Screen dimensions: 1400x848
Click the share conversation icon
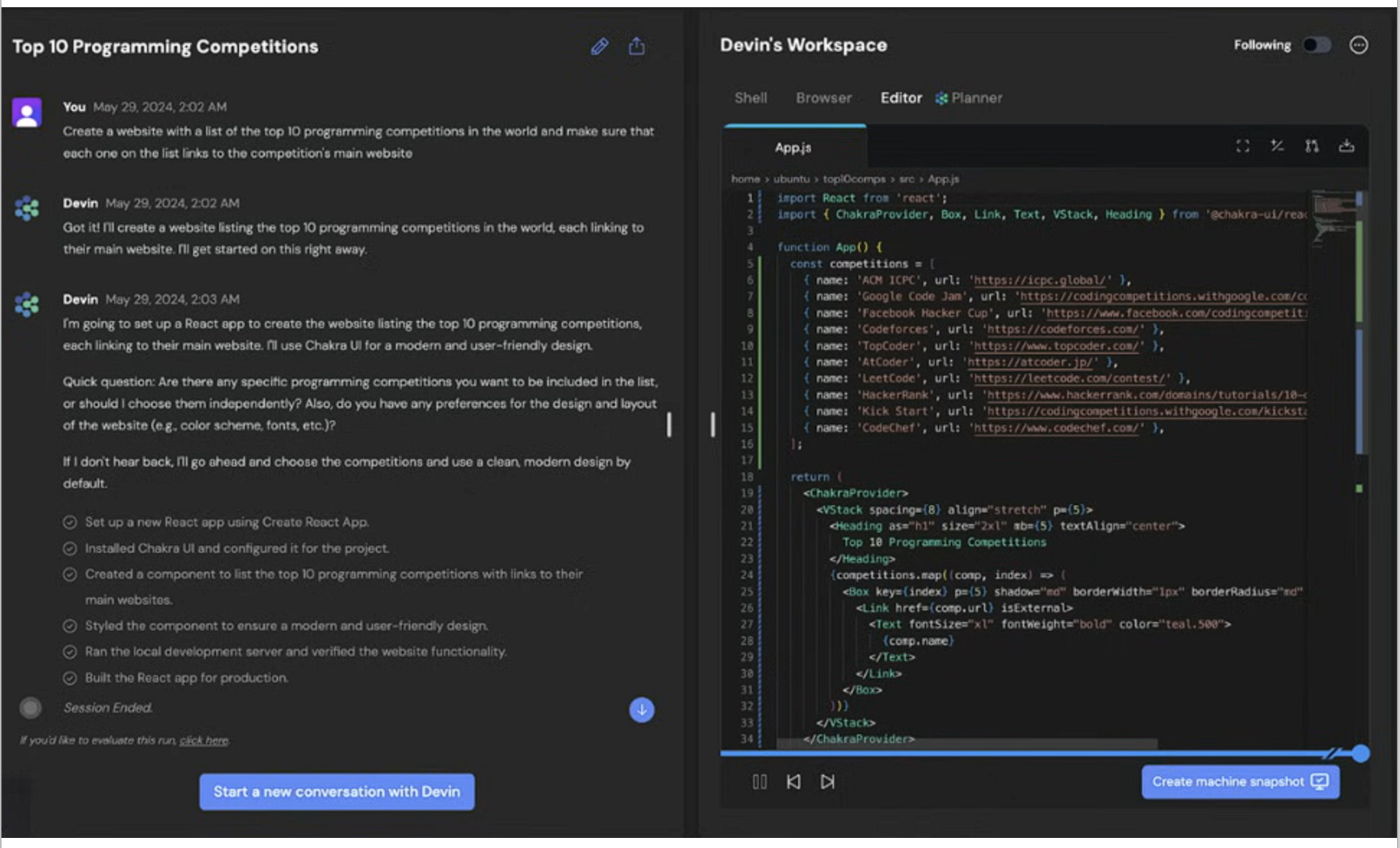click(x=637, y=46)
